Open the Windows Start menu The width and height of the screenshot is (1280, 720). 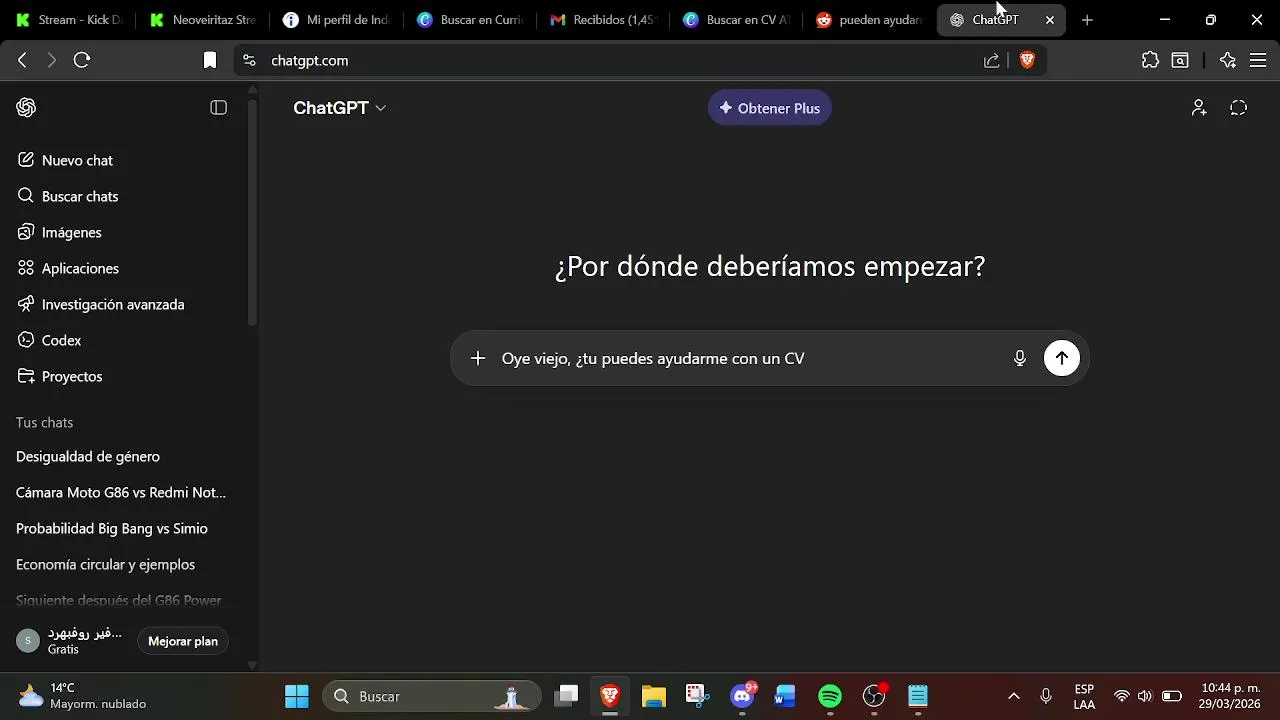[x=297, y=696]
